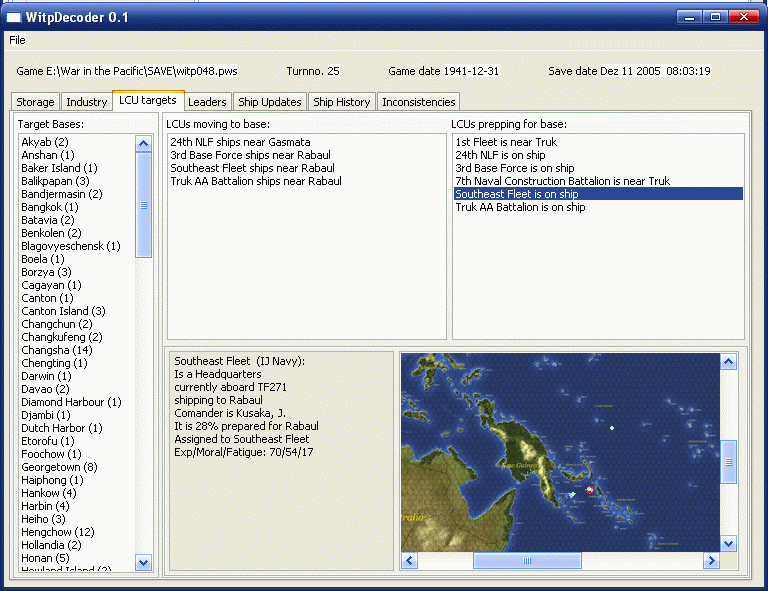Select Truk AA Battalion is on ship
The height and width of the screenshot is (591, 768).
pos(520,207)
